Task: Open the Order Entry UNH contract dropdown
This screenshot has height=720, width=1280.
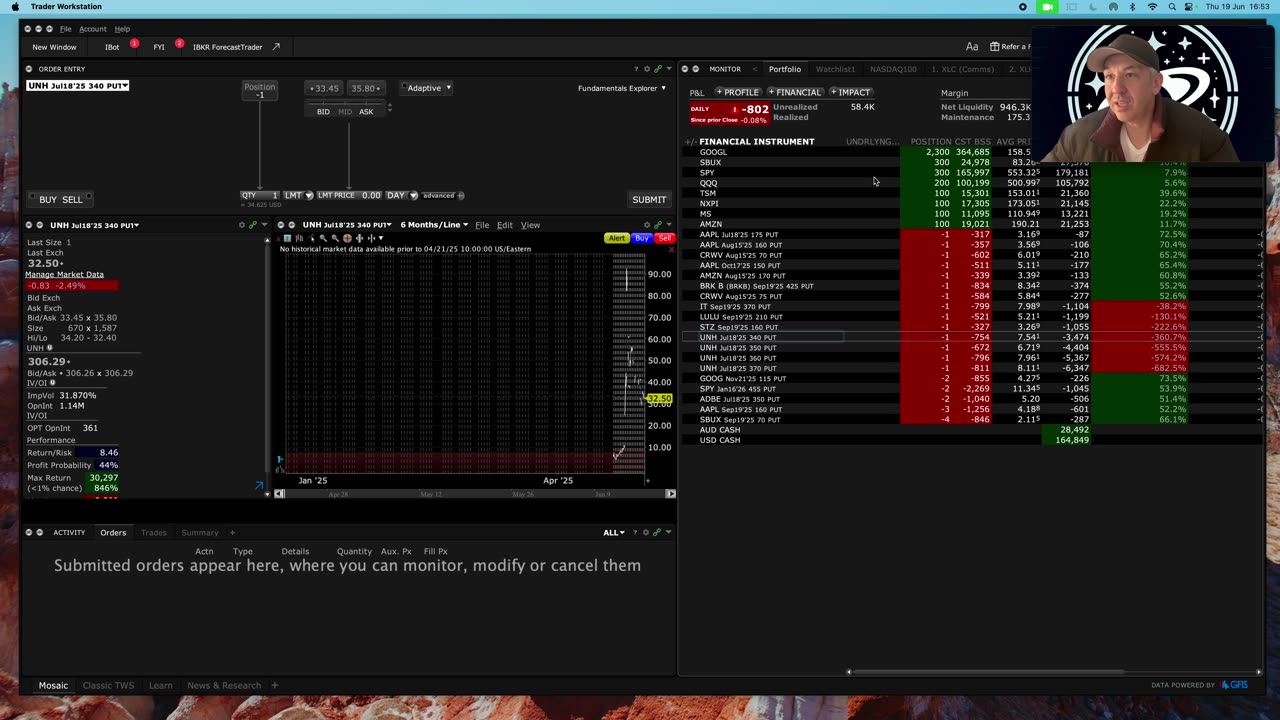Action: [78, 86]
